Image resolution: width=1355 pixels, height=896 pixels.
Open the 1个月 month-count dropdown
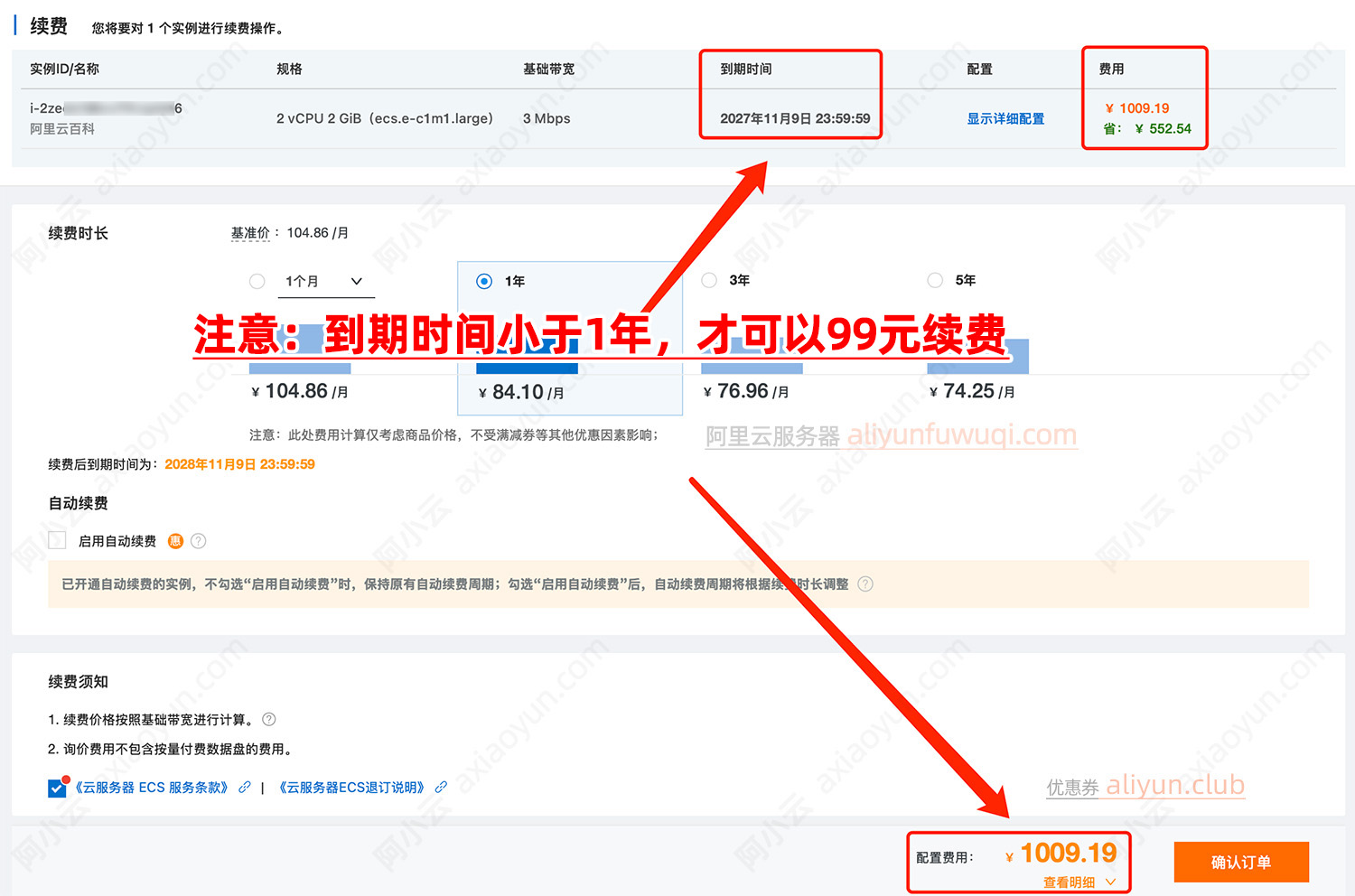pyautogui.click(x=324, y=282)
